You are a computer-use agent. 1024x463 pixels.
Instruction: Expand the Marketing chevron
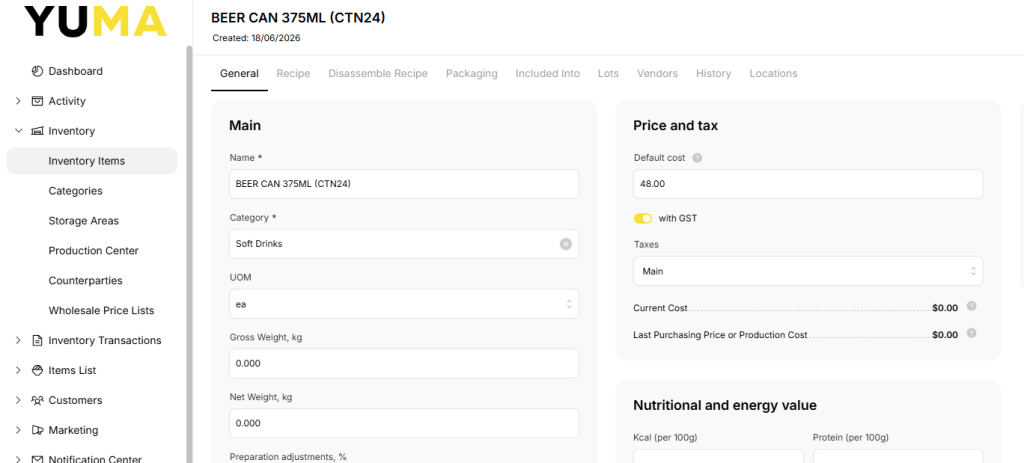[x=18, y=430]
